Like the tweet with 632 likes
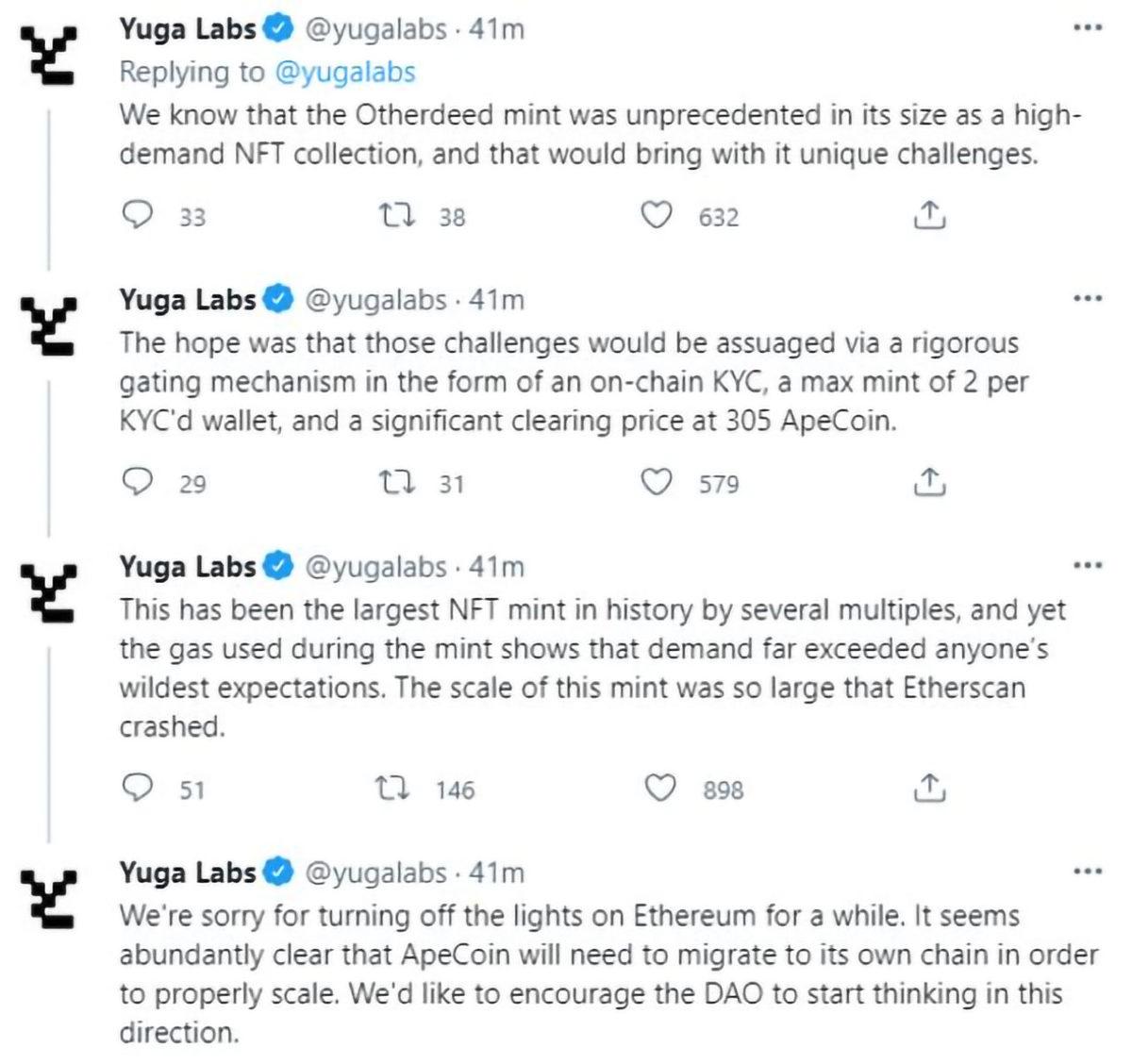1132x1064 pixels. click(657, 216)
